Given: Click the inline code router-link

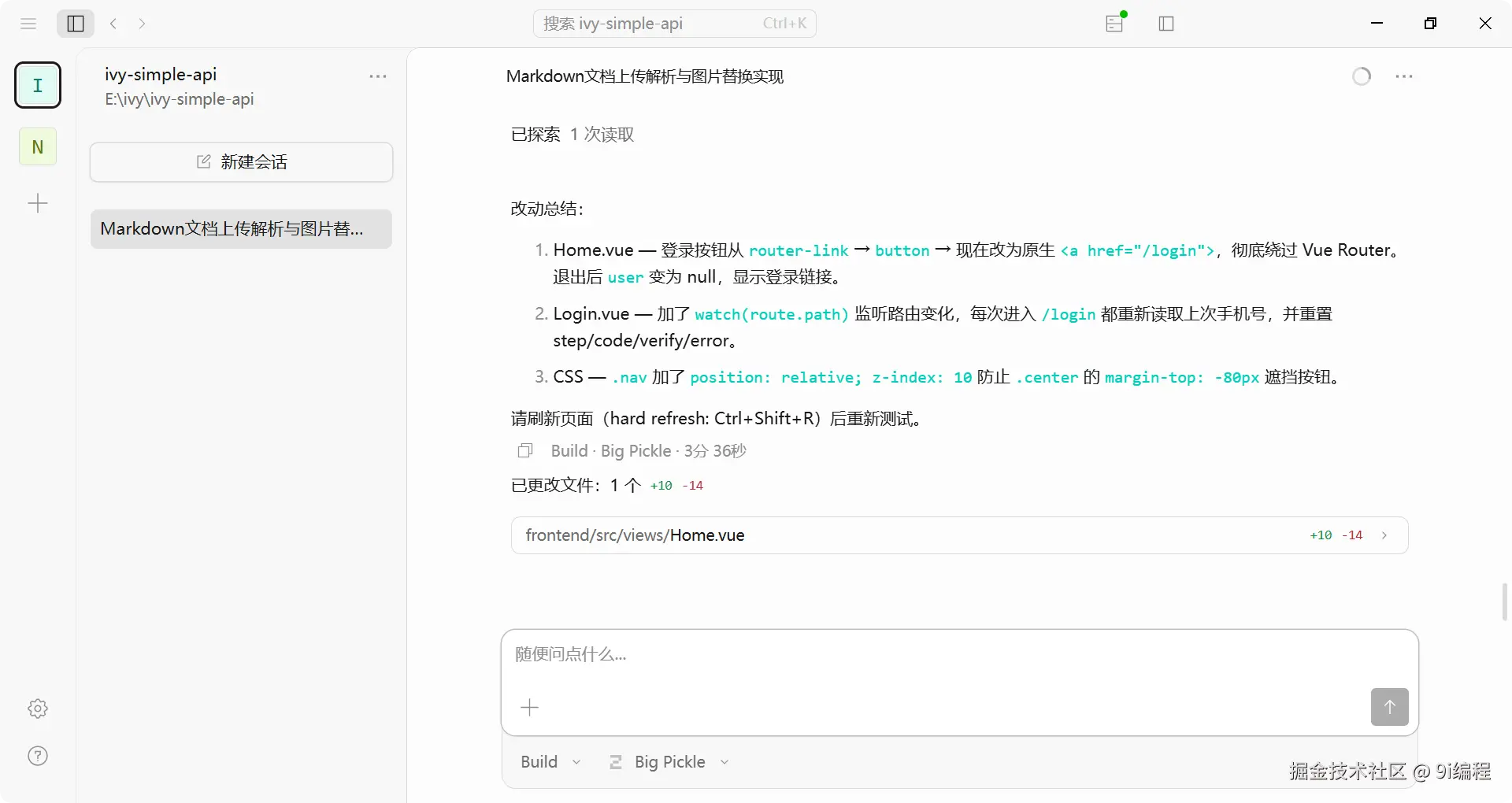Looking at the screenshot, I should (x=799, y=250).
